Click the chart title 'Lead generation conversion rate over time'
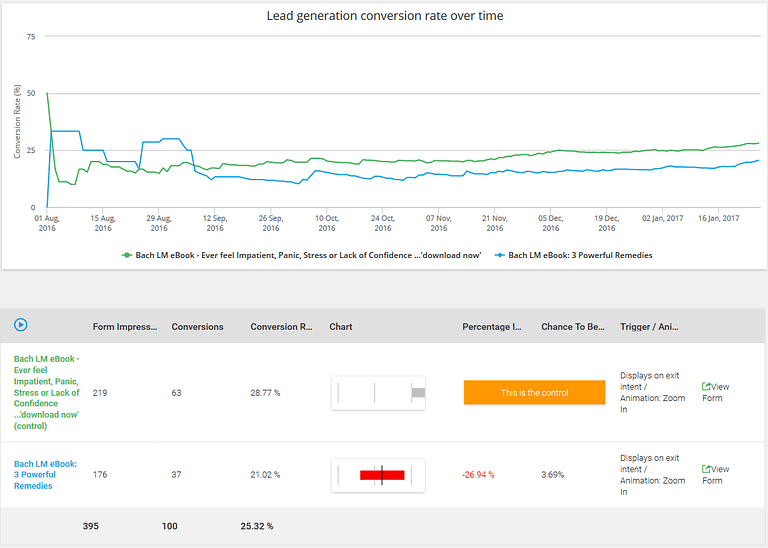This screenshot has width=768, height=548. [x=384, y=16]
